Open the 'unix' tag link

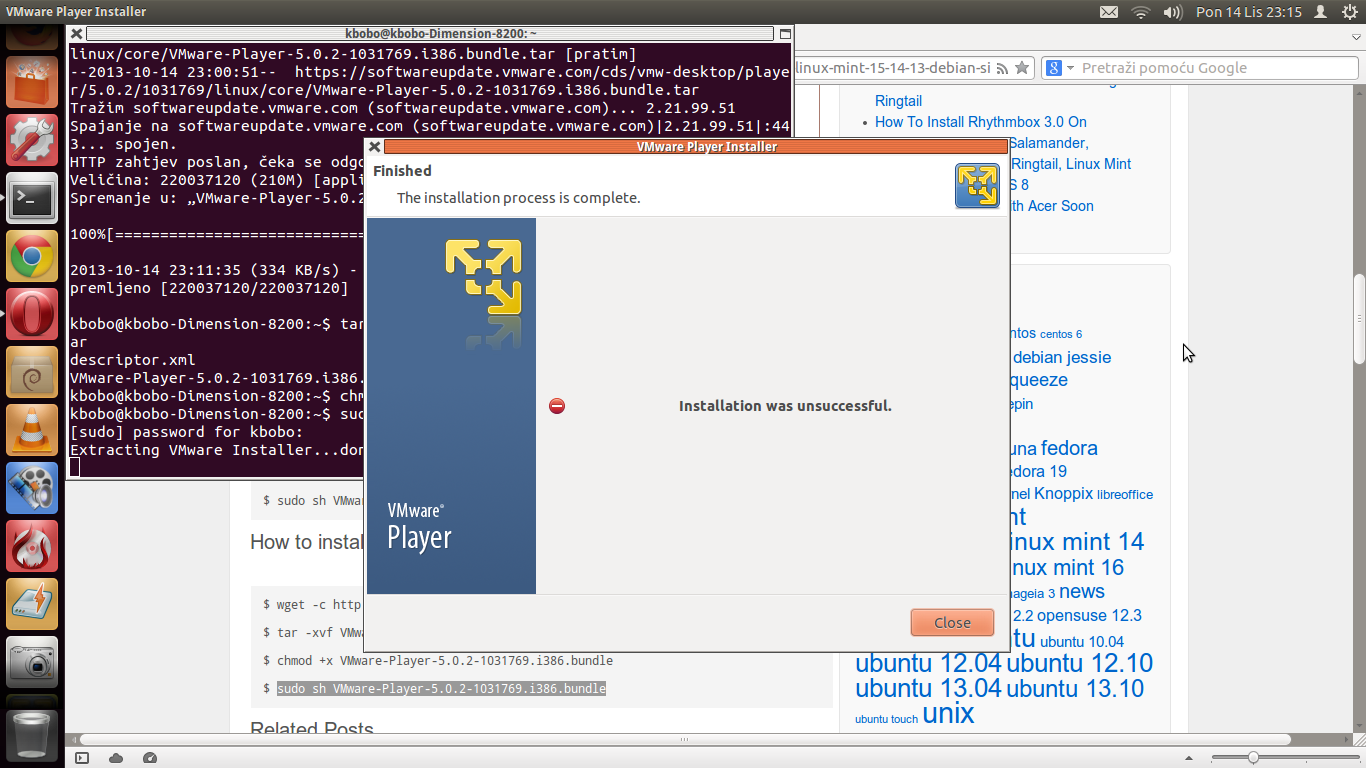pos(948,713)
